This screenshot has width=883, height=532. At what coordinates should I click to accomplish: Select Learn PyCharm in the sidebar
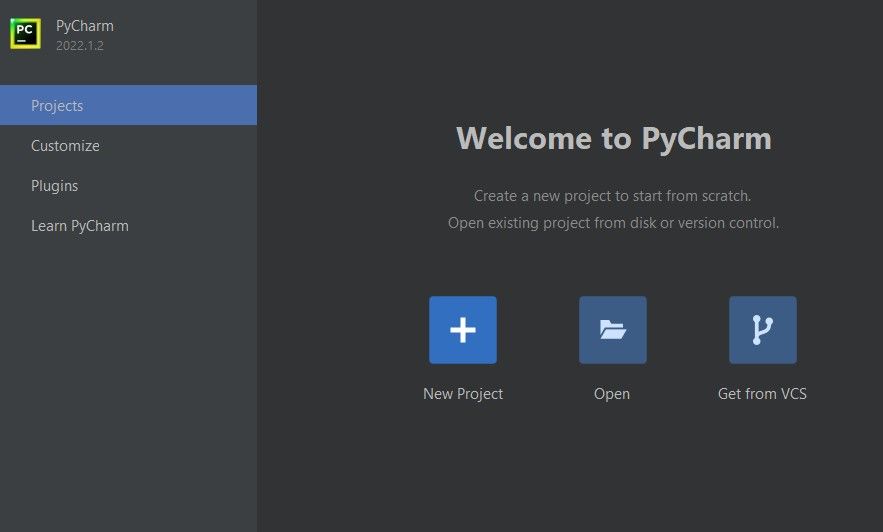(80, 226)
